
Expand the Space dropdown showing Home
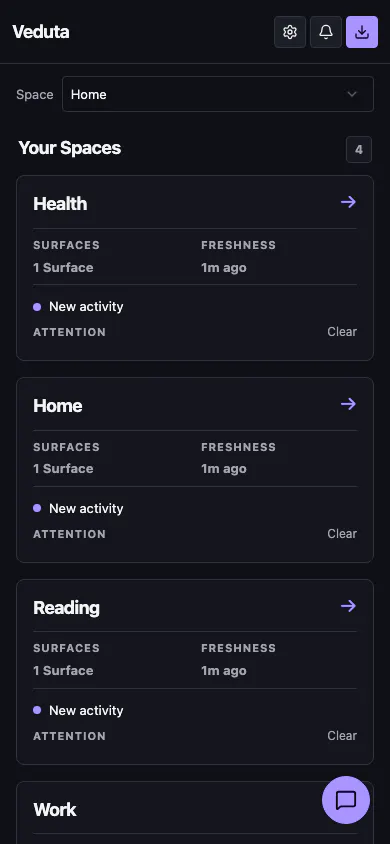point(218,94)
